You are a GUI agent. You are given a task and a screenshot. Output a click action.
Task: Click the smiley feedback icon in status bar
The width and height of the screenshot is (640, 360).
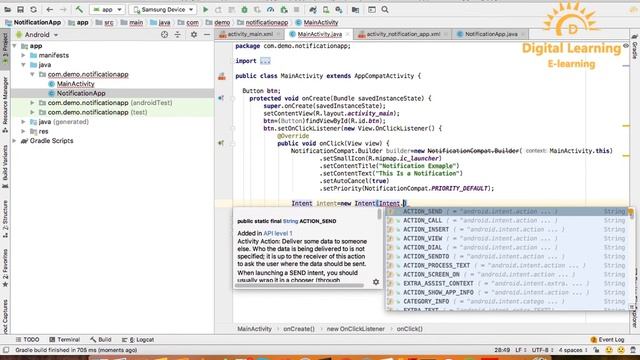pos(609,350)
